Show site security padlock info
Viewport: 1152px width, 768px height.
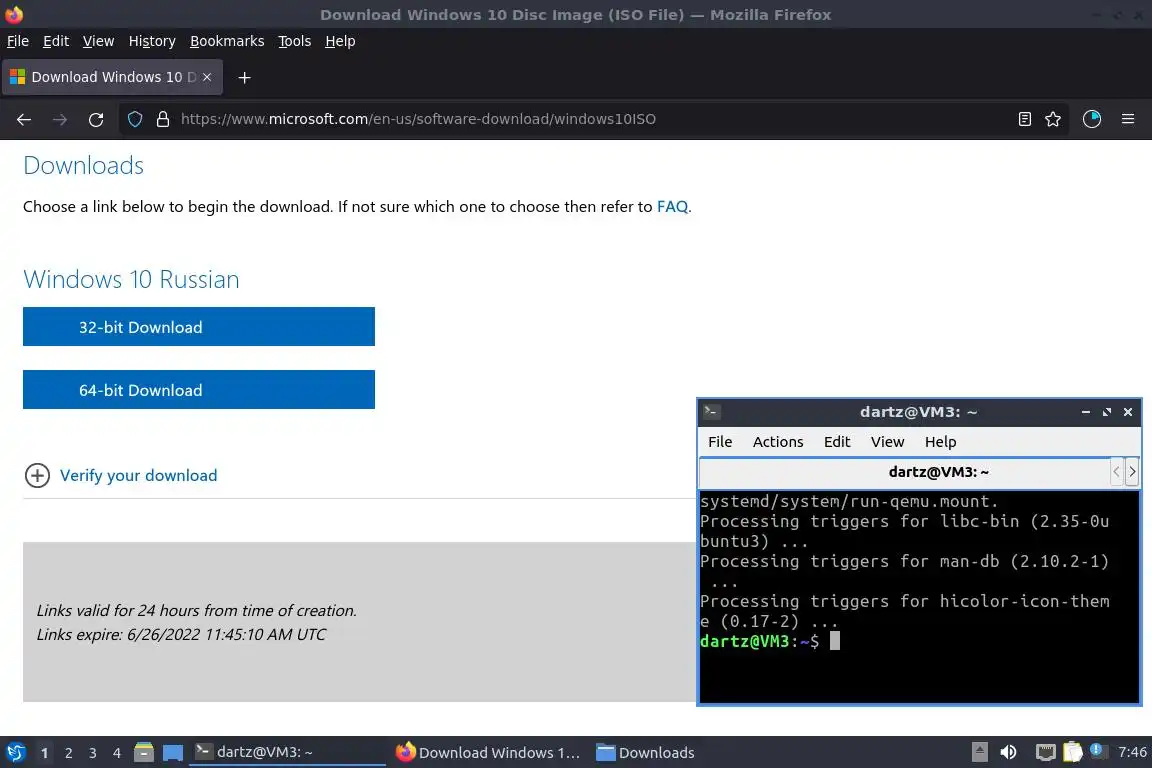[163, 119]
